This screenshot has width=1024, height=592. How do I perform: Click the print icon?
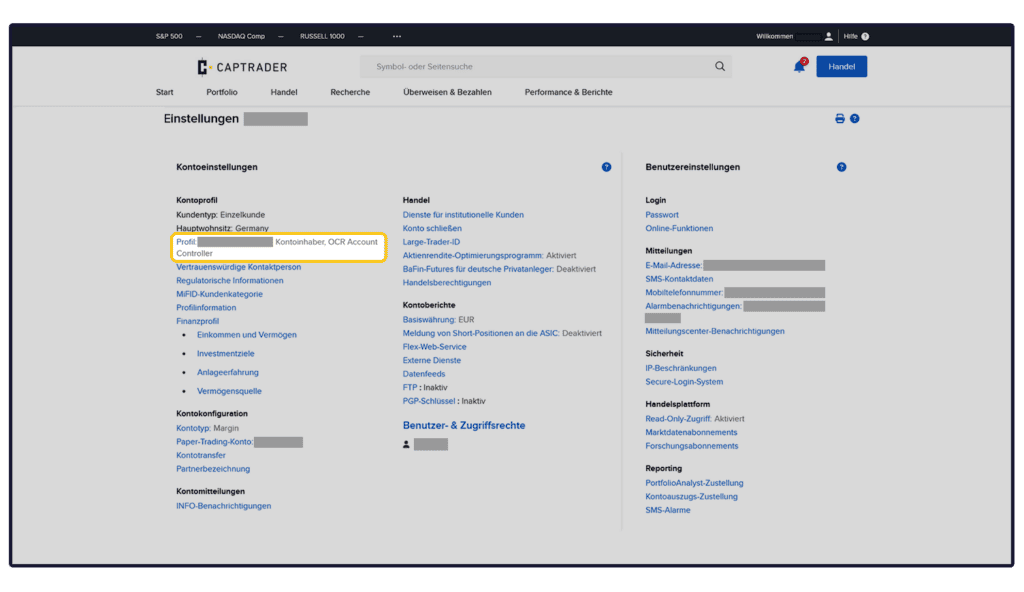tap(840, 118)
